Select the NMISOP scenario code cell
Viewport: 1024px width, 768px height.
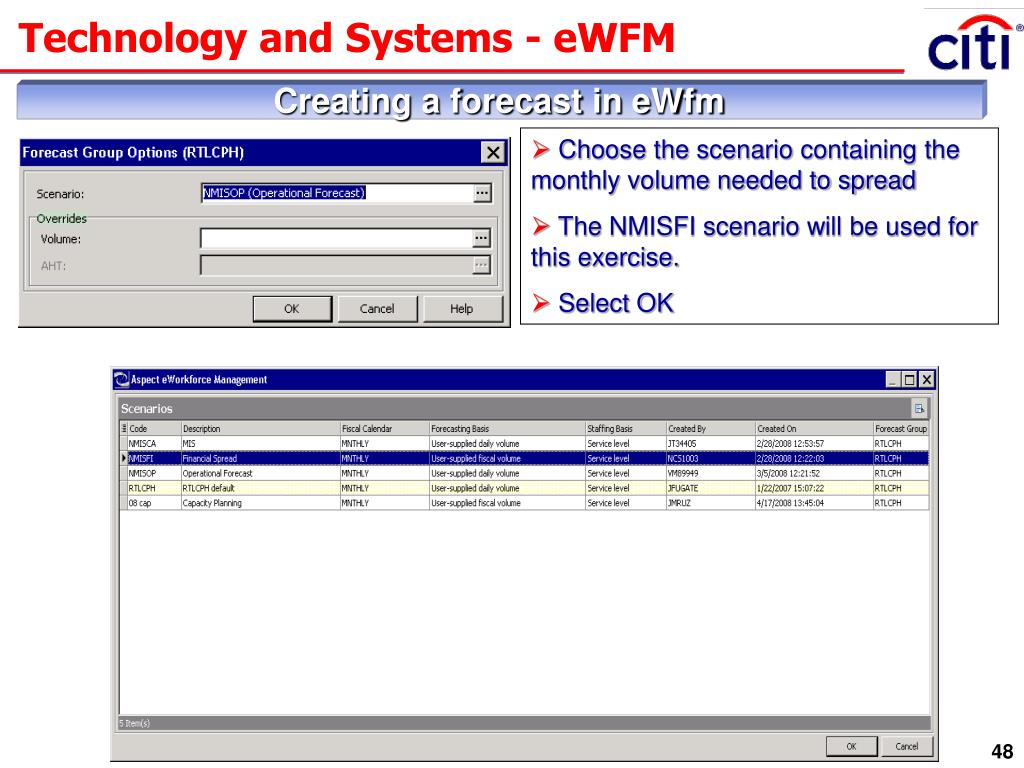click(x=154, y=473)
